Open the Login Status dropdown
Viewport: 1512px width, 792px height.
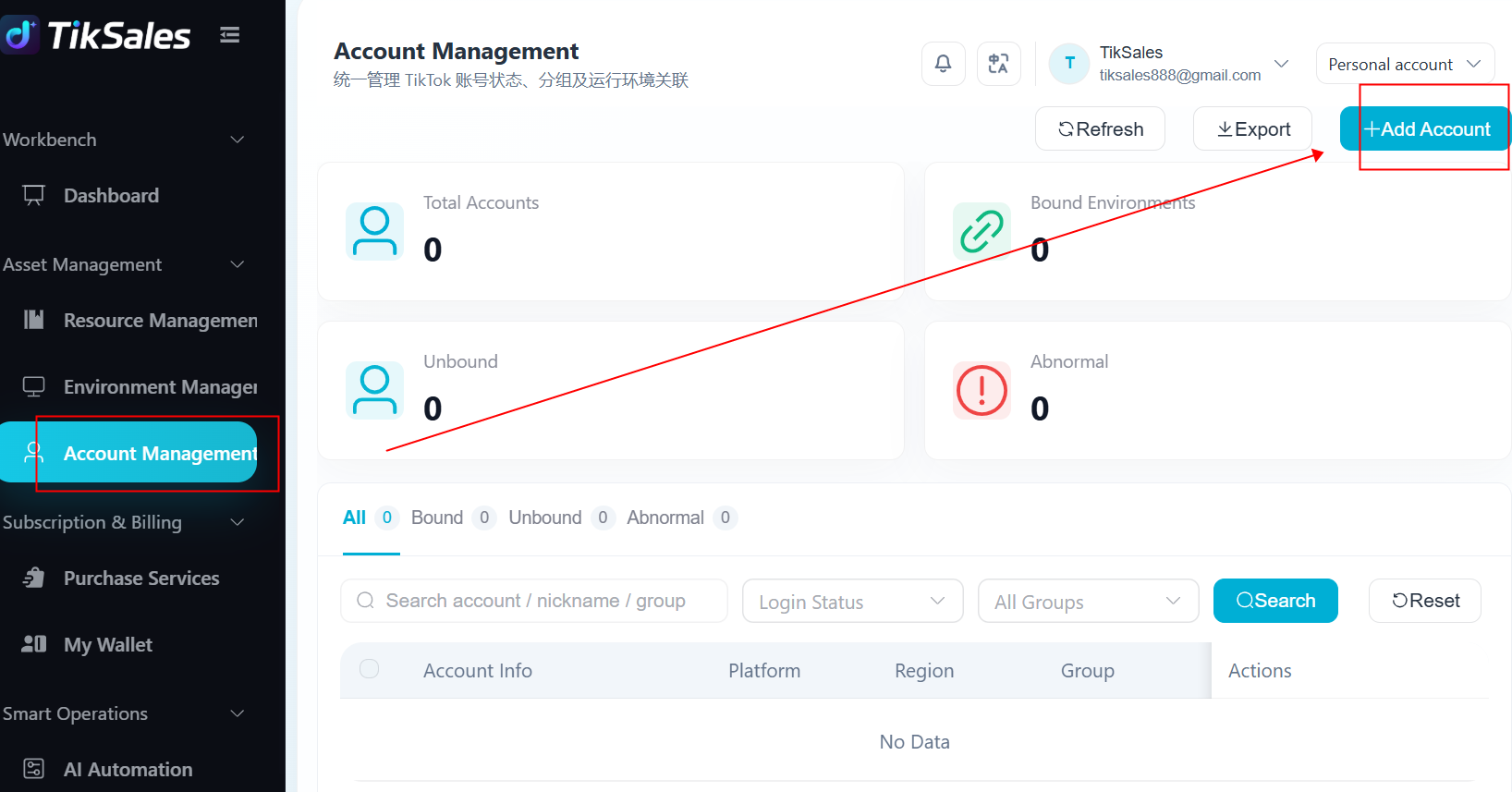(852, 601)
